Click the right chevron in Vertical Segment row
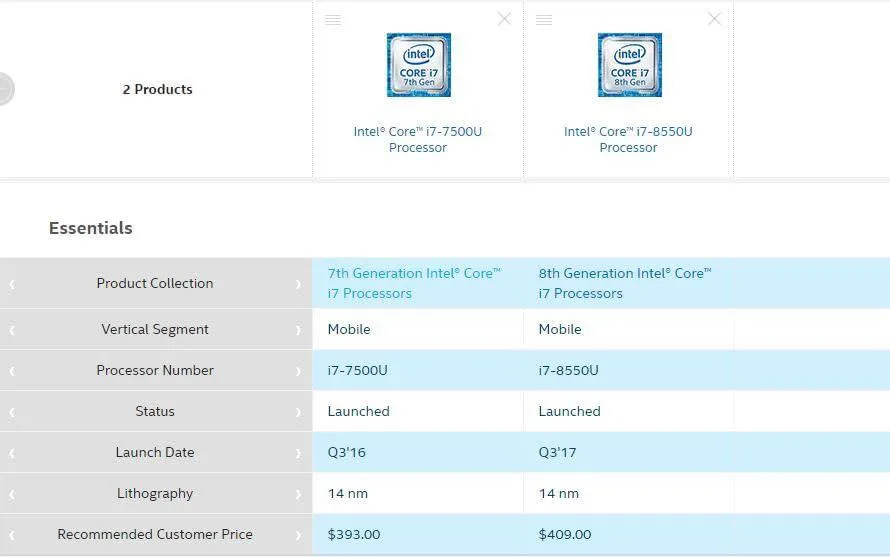This screenshot has width=890, height=557. click(x=298, y=330)
